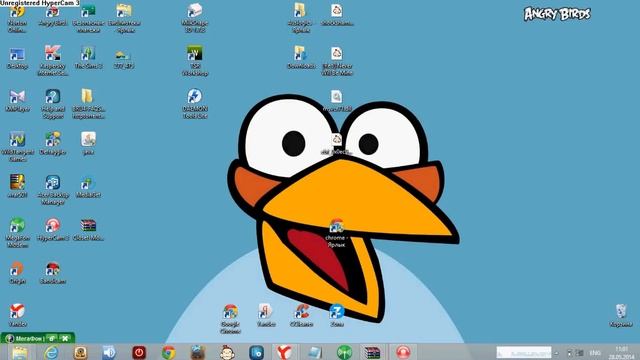Open the WinRAR books icon on the taskbar

pos(372,353)
